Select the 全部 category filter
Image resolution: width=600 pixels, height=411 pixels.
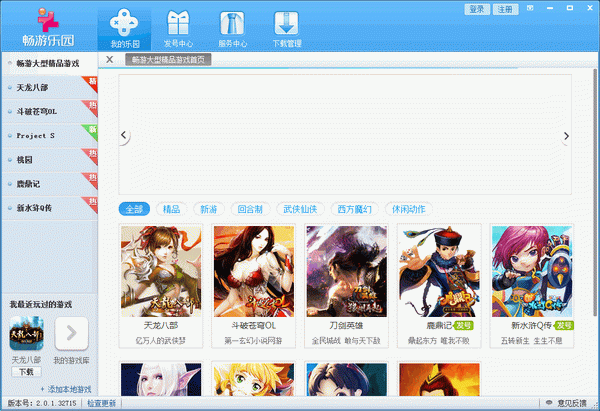(x=134, y=209)
